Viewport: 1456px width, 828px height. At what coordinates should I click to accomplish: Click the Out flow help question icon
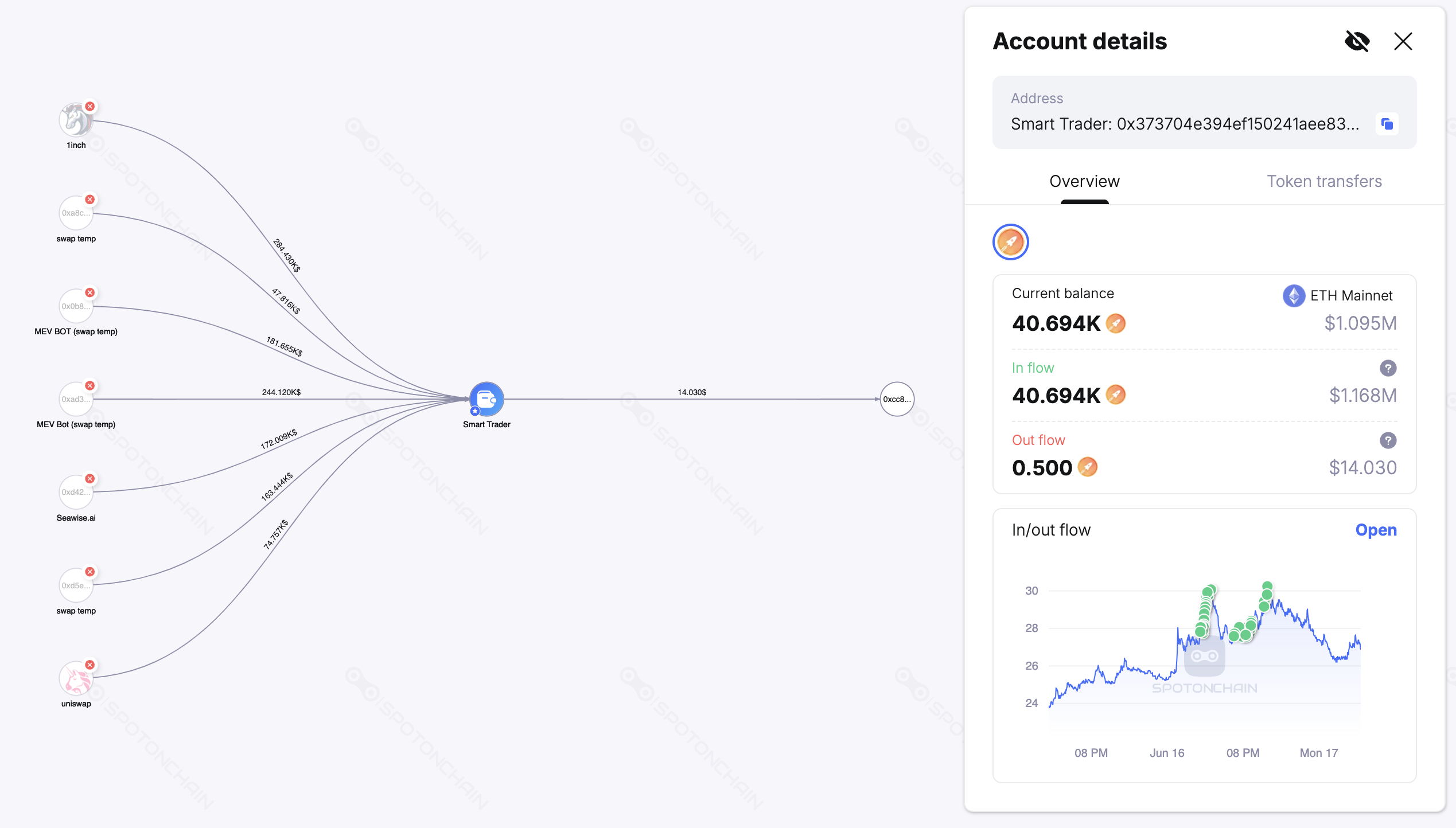click(x=1388, y=440)
